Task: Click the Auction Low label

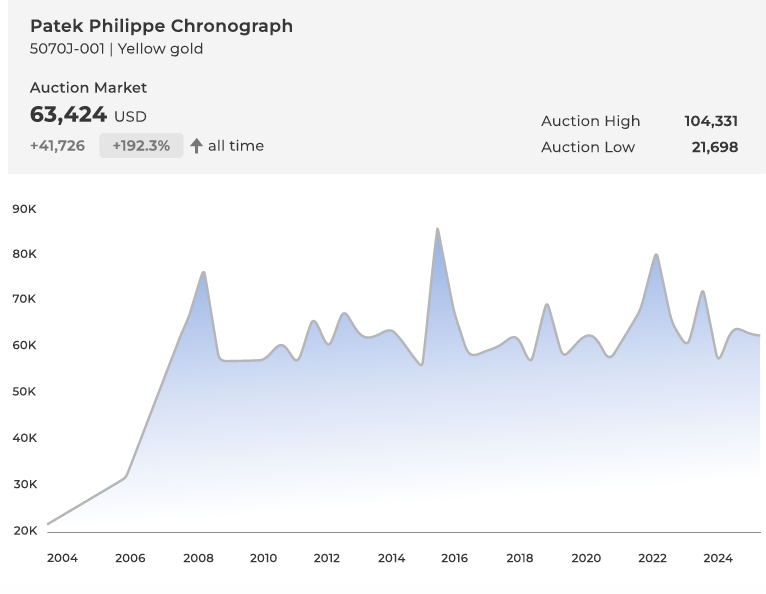Action: tap(588, 147)
